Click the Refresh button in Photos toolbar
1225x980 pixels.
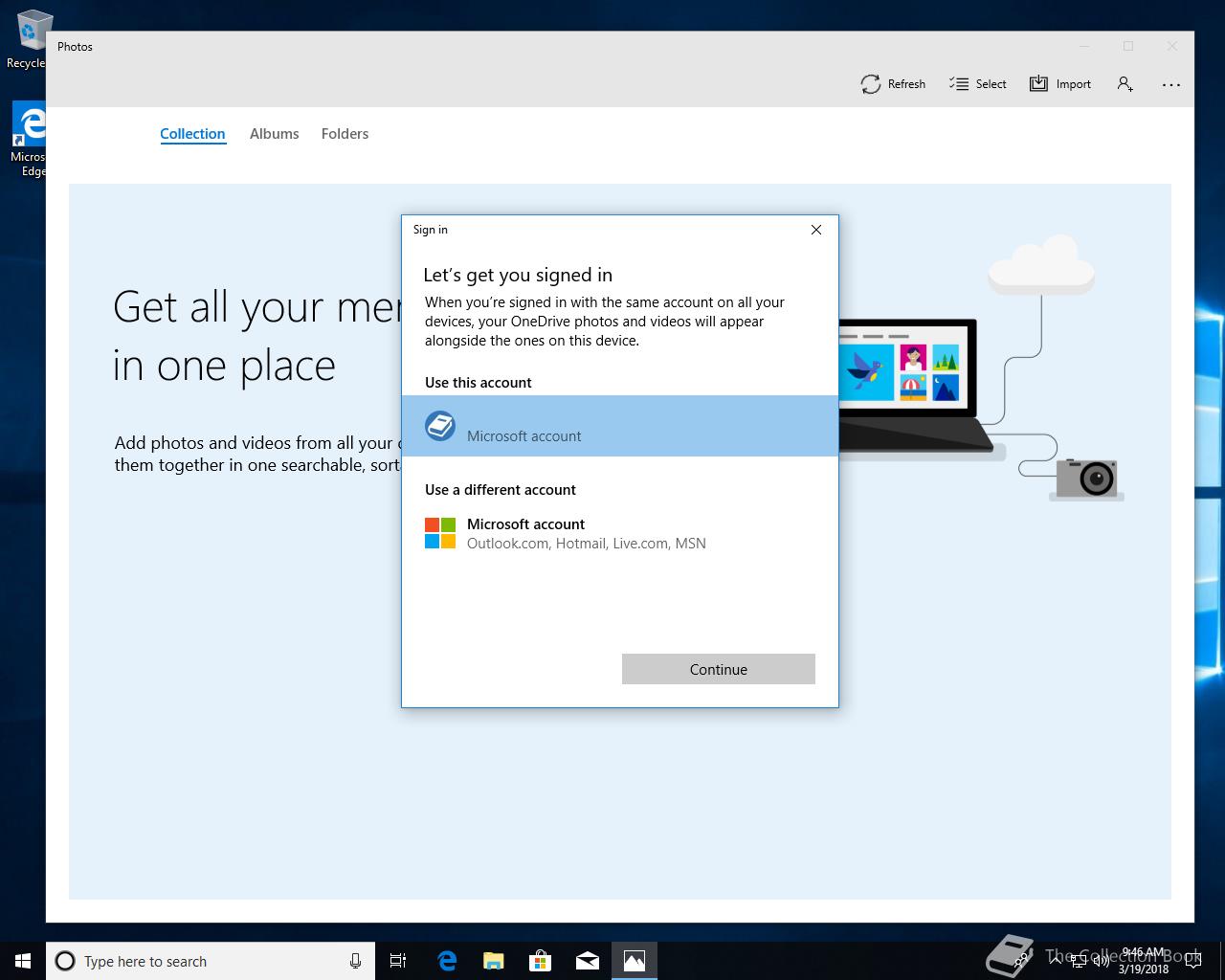pyautogui.click(x=893, y=84)
